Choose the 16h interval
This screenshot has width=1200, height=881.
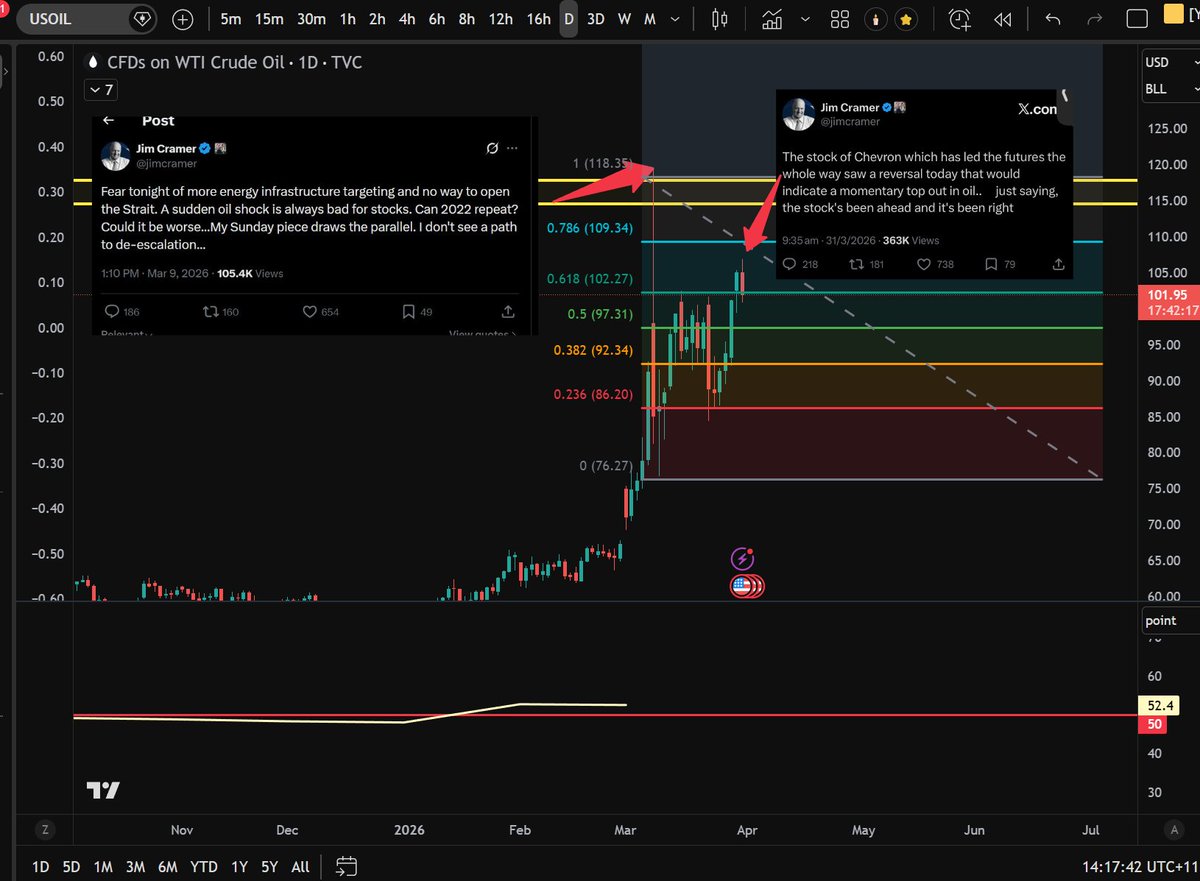539,19
